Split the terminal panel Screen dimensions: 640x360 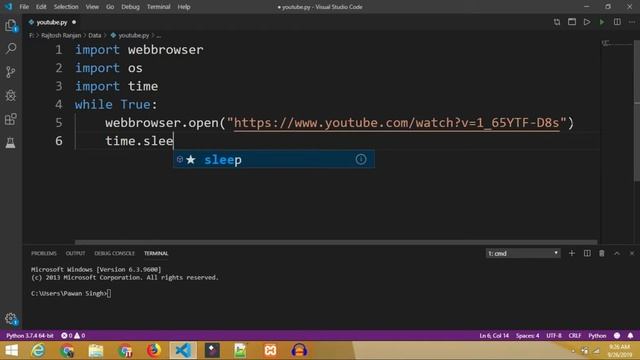click(x=587, y=253)
